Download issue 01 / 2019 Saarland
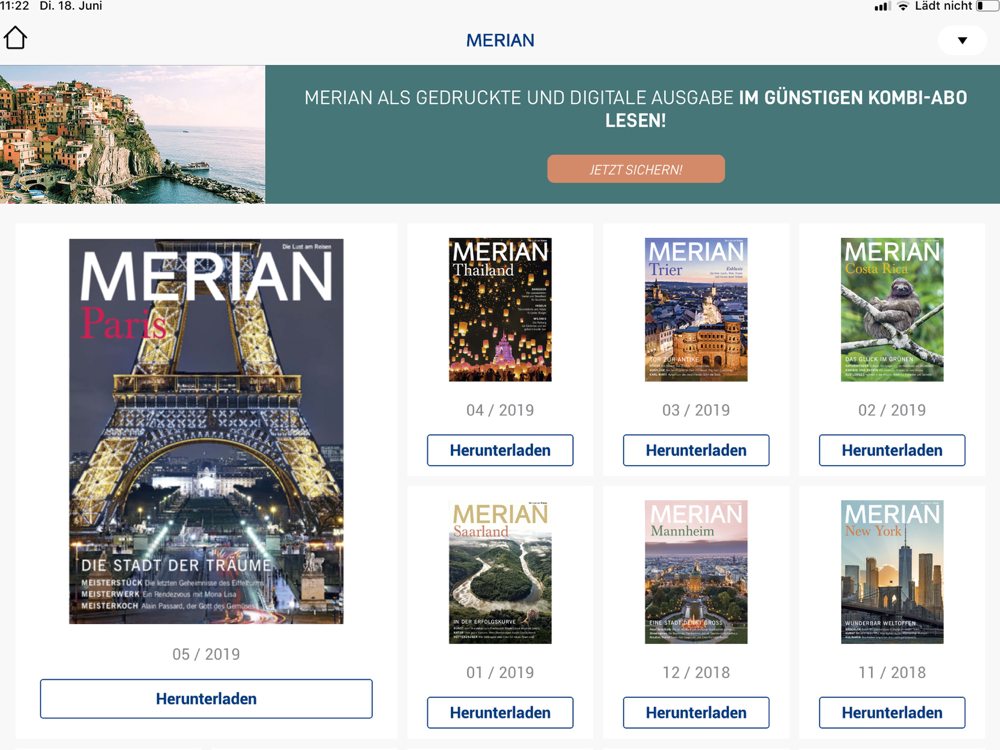Image resolution: width=1000 pixels, height=750 pixels. click(x=500, y=712)
